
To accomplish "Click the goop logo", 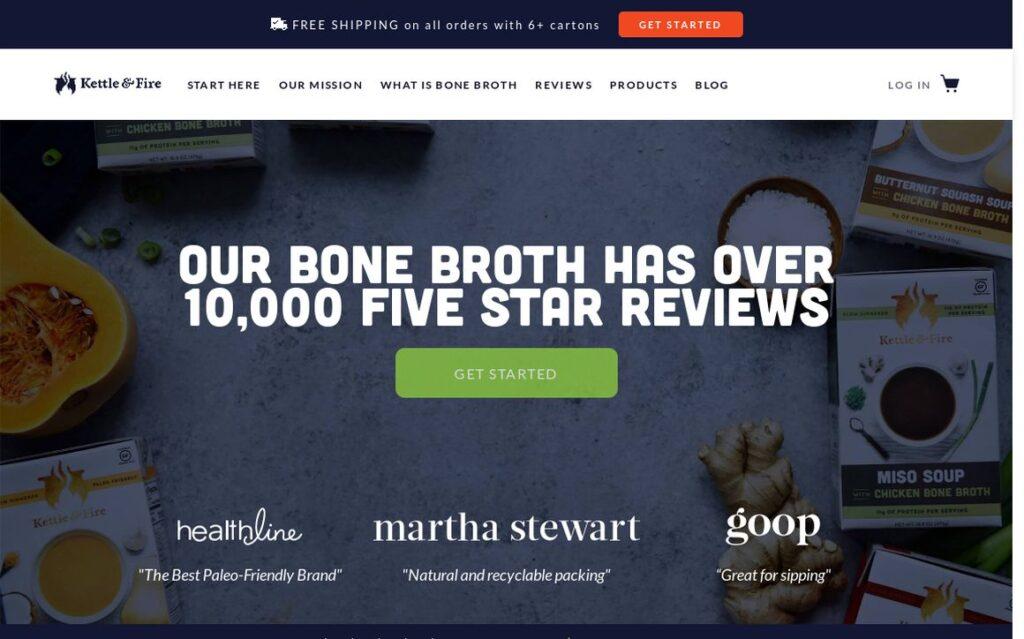I will (x=773, y=525).
